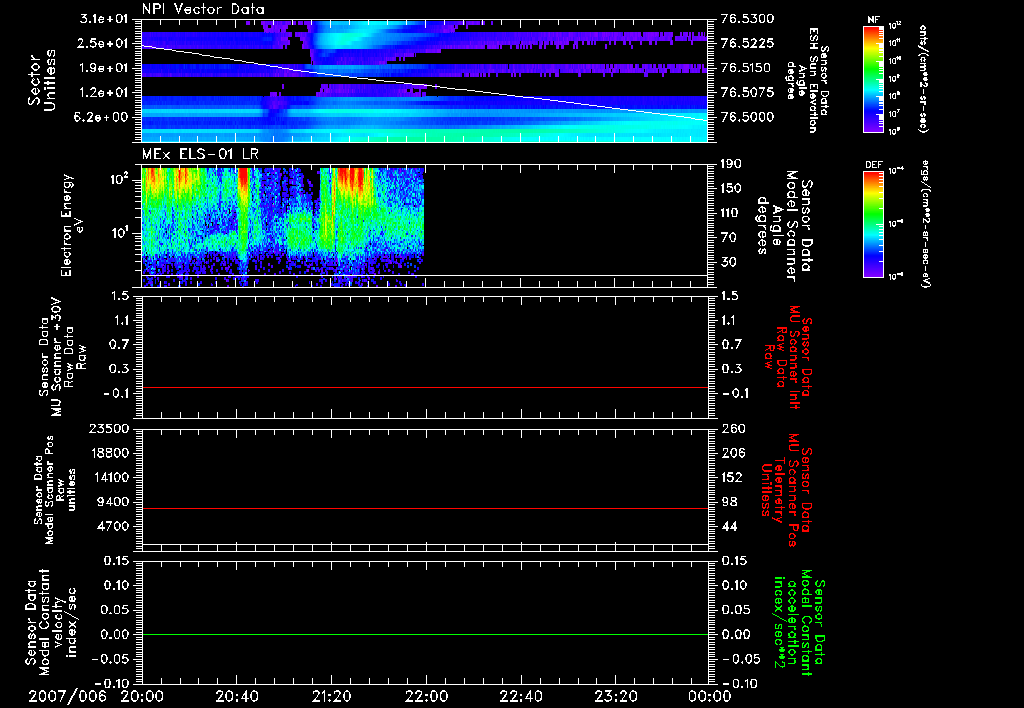Click the red scanner position line
Screen dimensions: 1024x708
[x=426, y=509]
